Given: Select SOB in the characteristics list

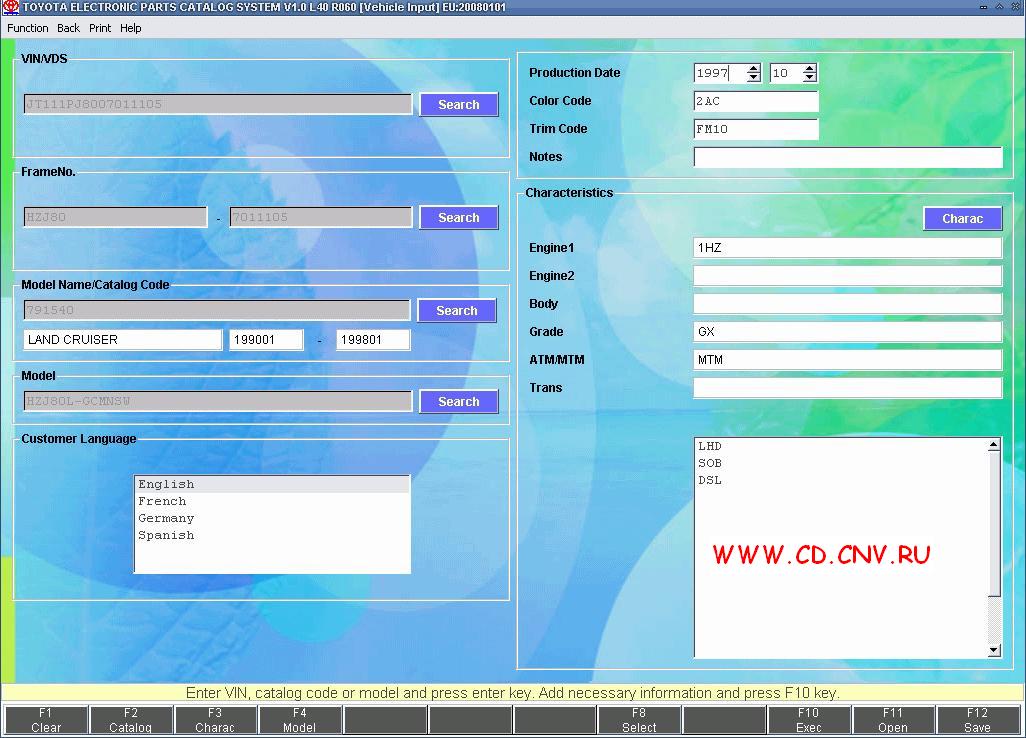Looking at the screenshot, I should 841,463.
